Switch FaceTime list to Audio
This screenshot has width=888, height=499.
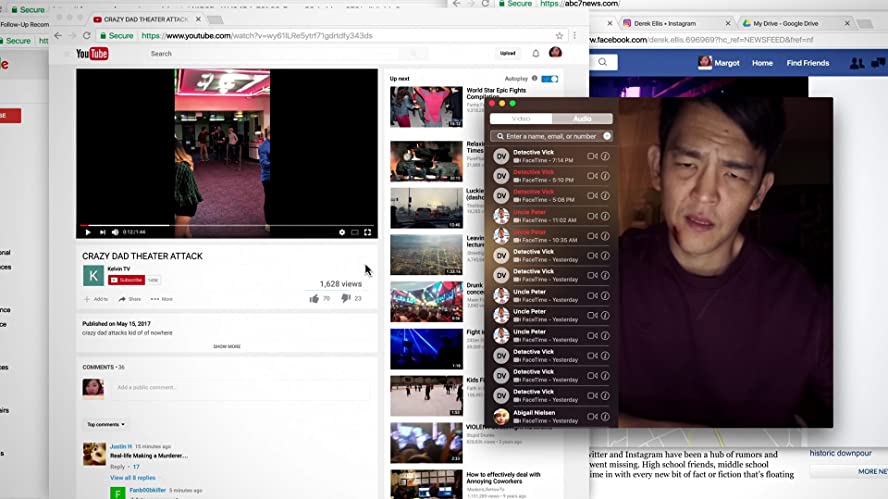click(x=581, y=119)
